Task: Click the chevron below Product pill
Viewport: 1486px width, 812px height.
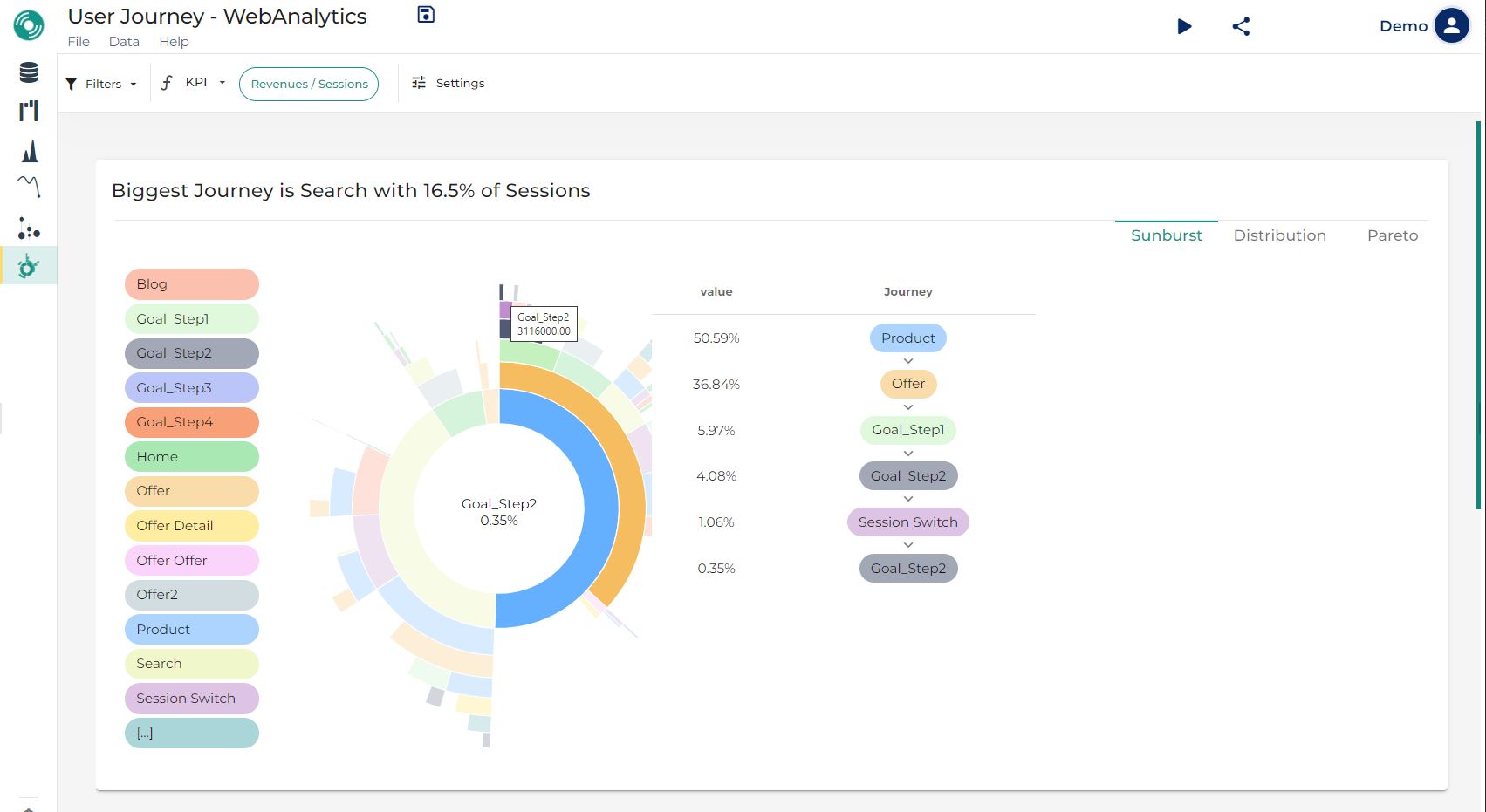Action: pos(908,361)
